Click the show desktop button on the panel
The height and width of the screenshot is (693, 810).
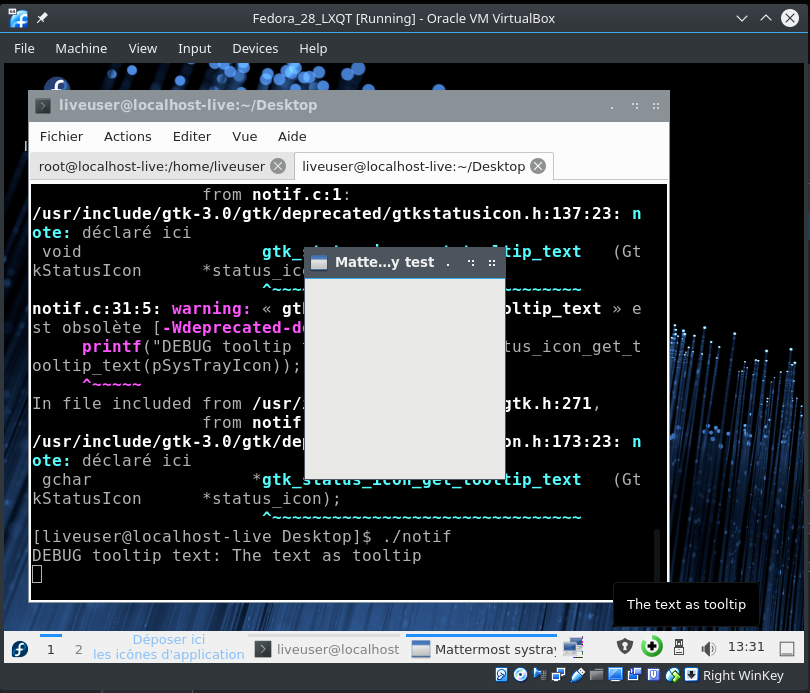[787, 649]
